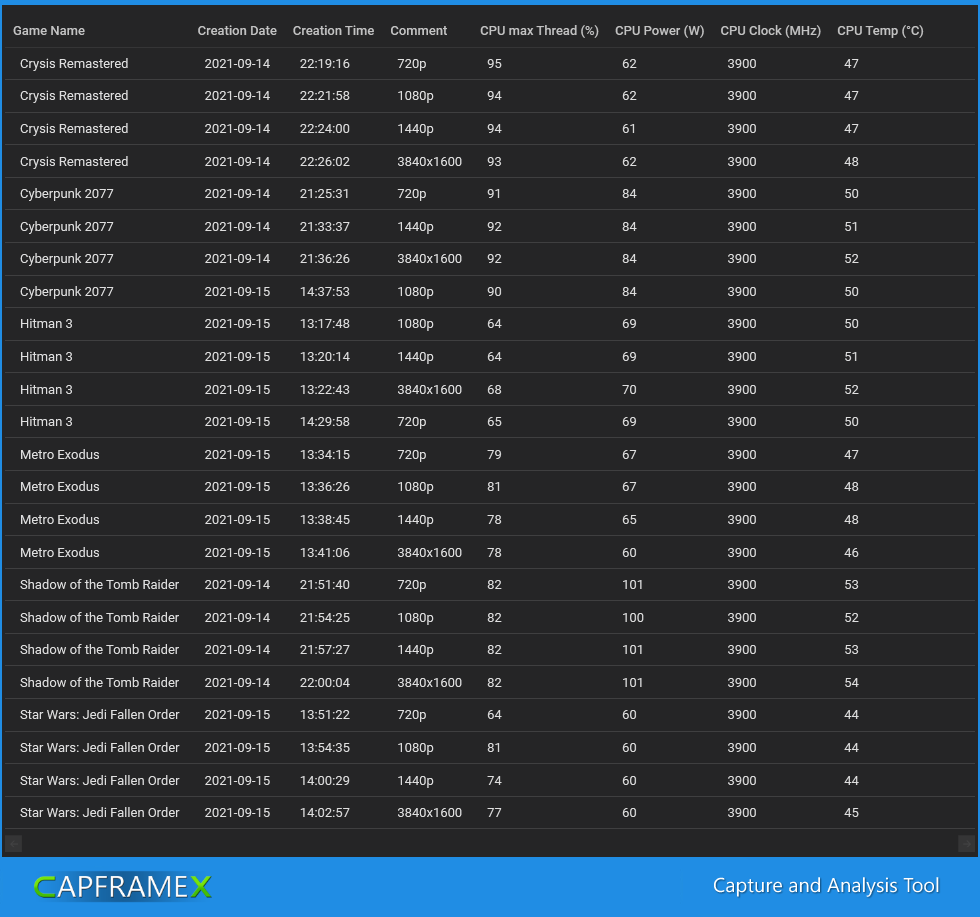This screenshot has width=980, height=917.
Task: Click CPU Power value 70 in Hitman 3 row
Action: pyautogui.click(x=629, y=389)
